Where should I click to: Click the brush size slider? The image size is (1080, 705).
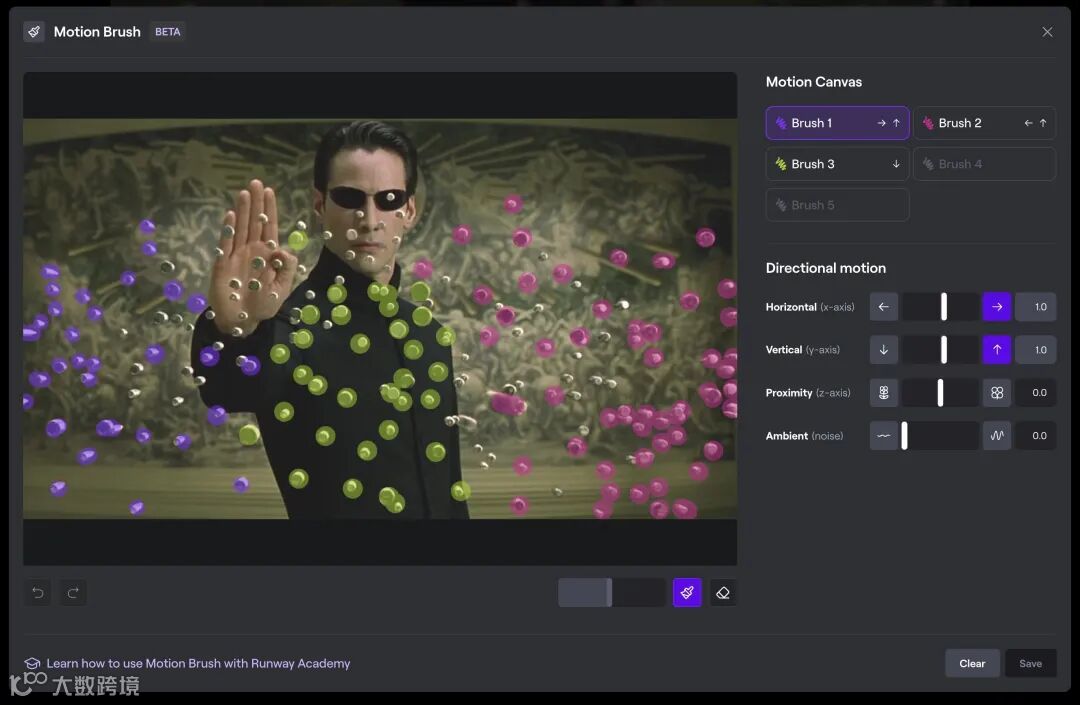click(612, 593)
